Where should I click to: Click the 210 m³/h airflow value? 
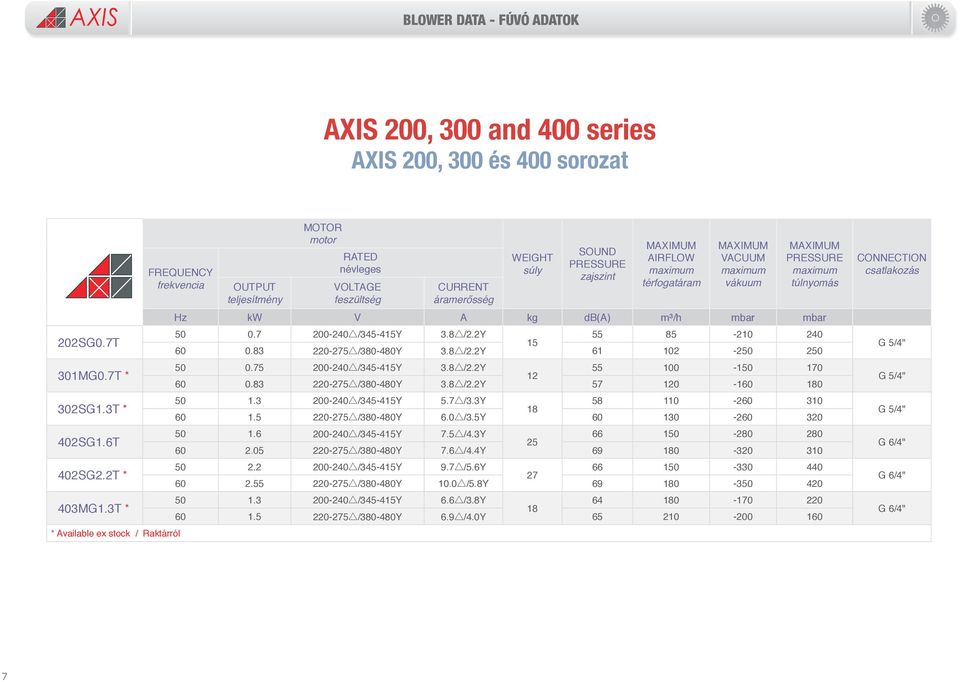[671, 516]
